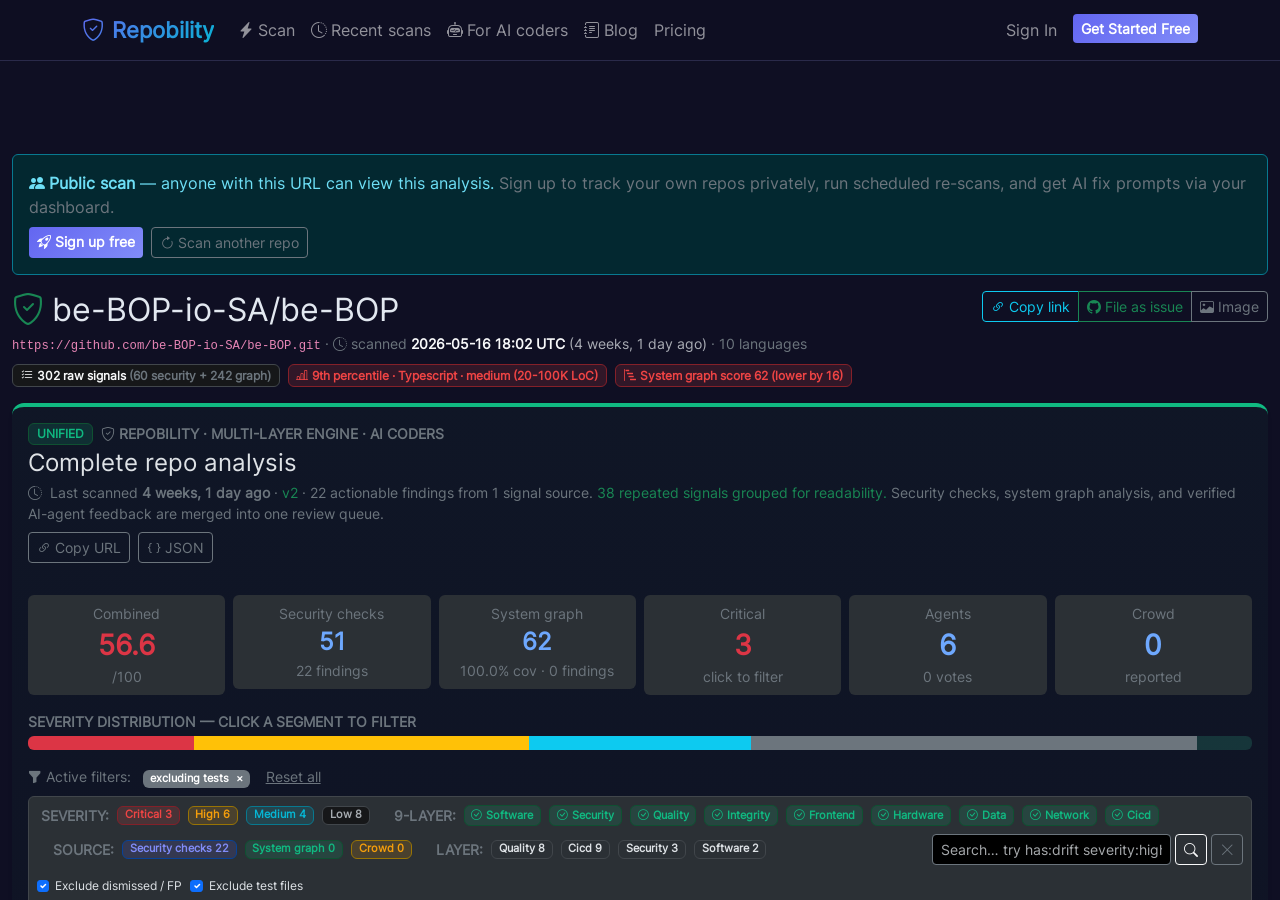Open the Scan nav item
The image size is (1280, 900).
coord(267,30)
